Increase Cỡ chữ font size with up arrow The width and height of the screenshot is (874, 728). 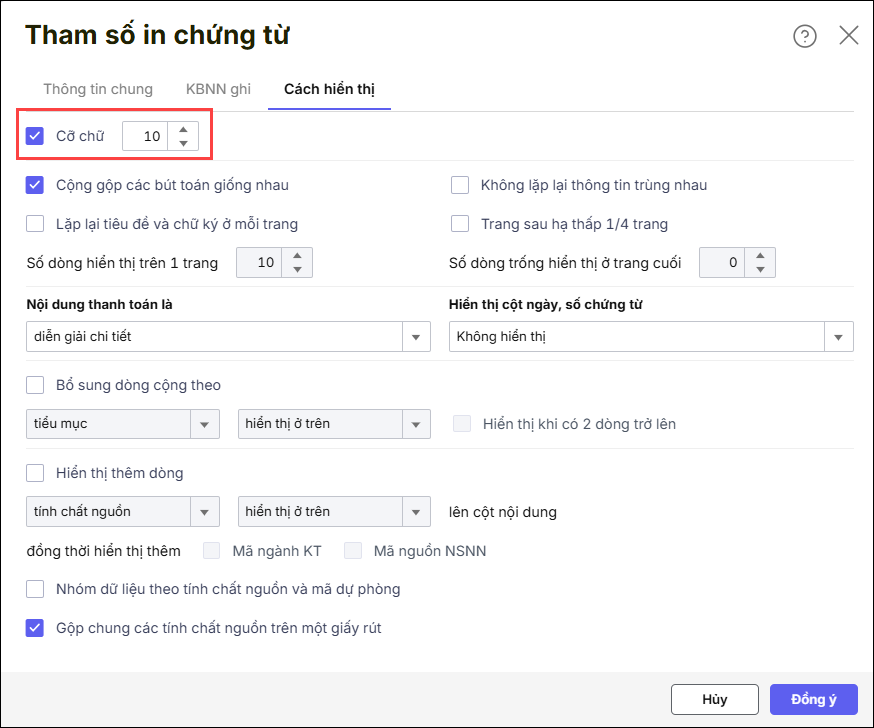[183, 129]
